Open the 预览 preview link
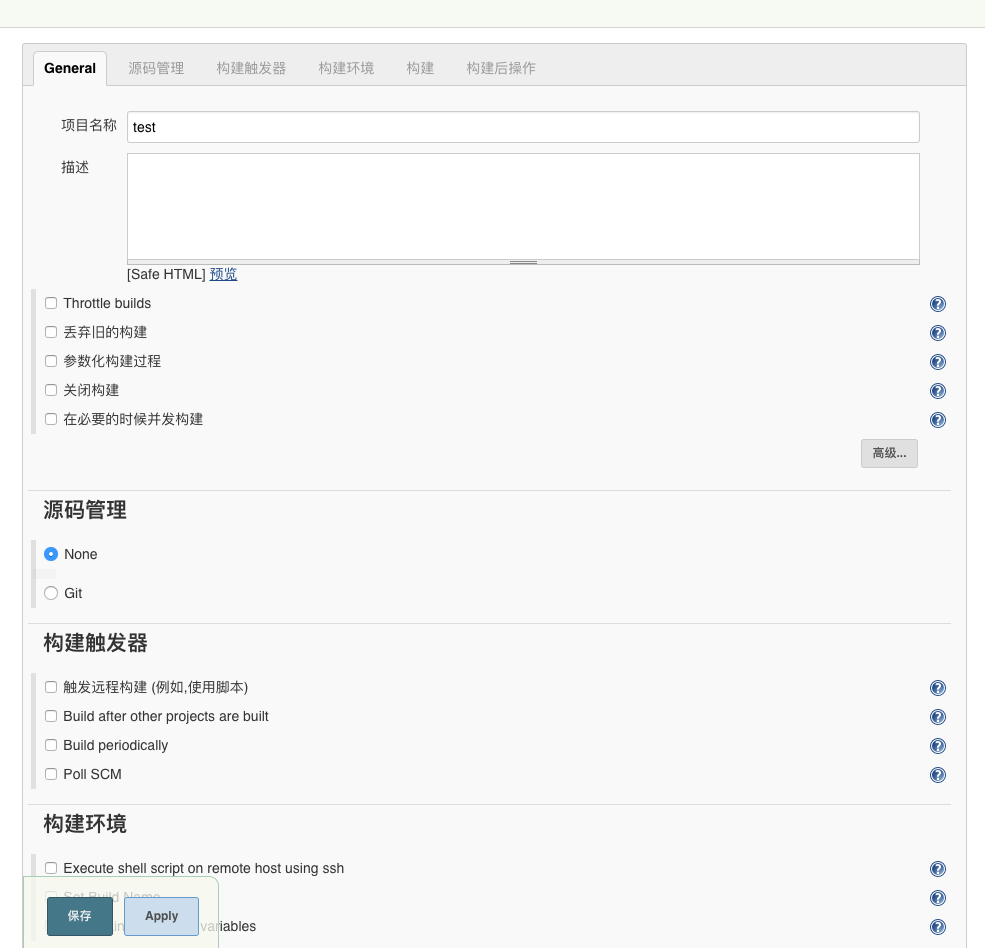The height and width of the screenshot is (948, 985). [223, 275]
